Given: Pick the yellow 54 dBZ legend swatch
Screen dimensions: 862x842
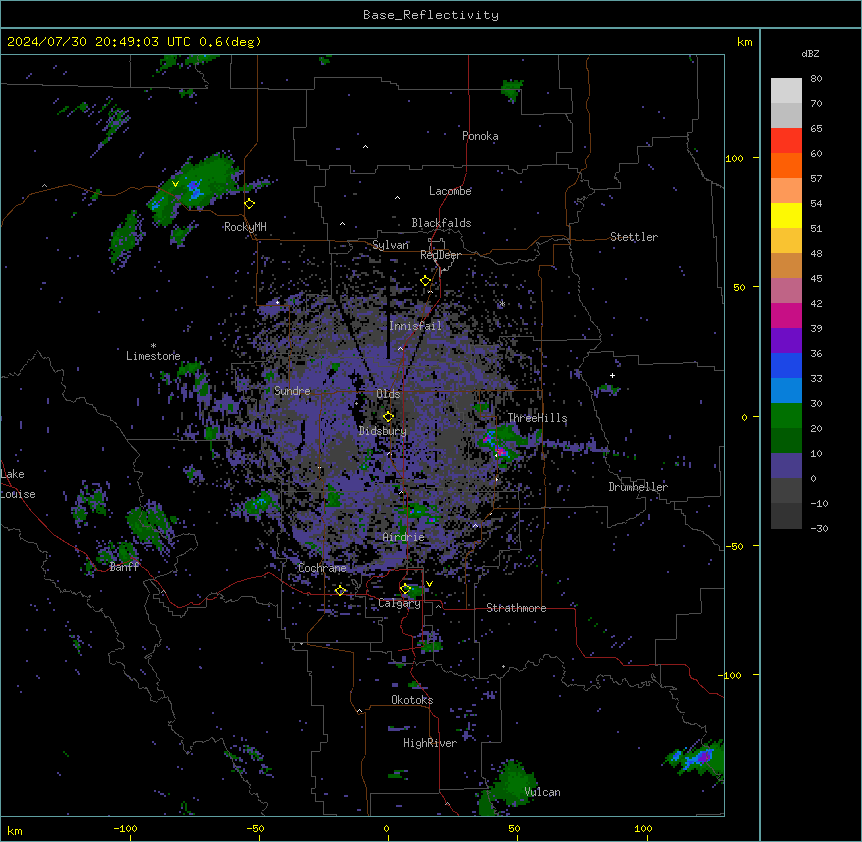Looking at the screenshot, I should (786, 215).
